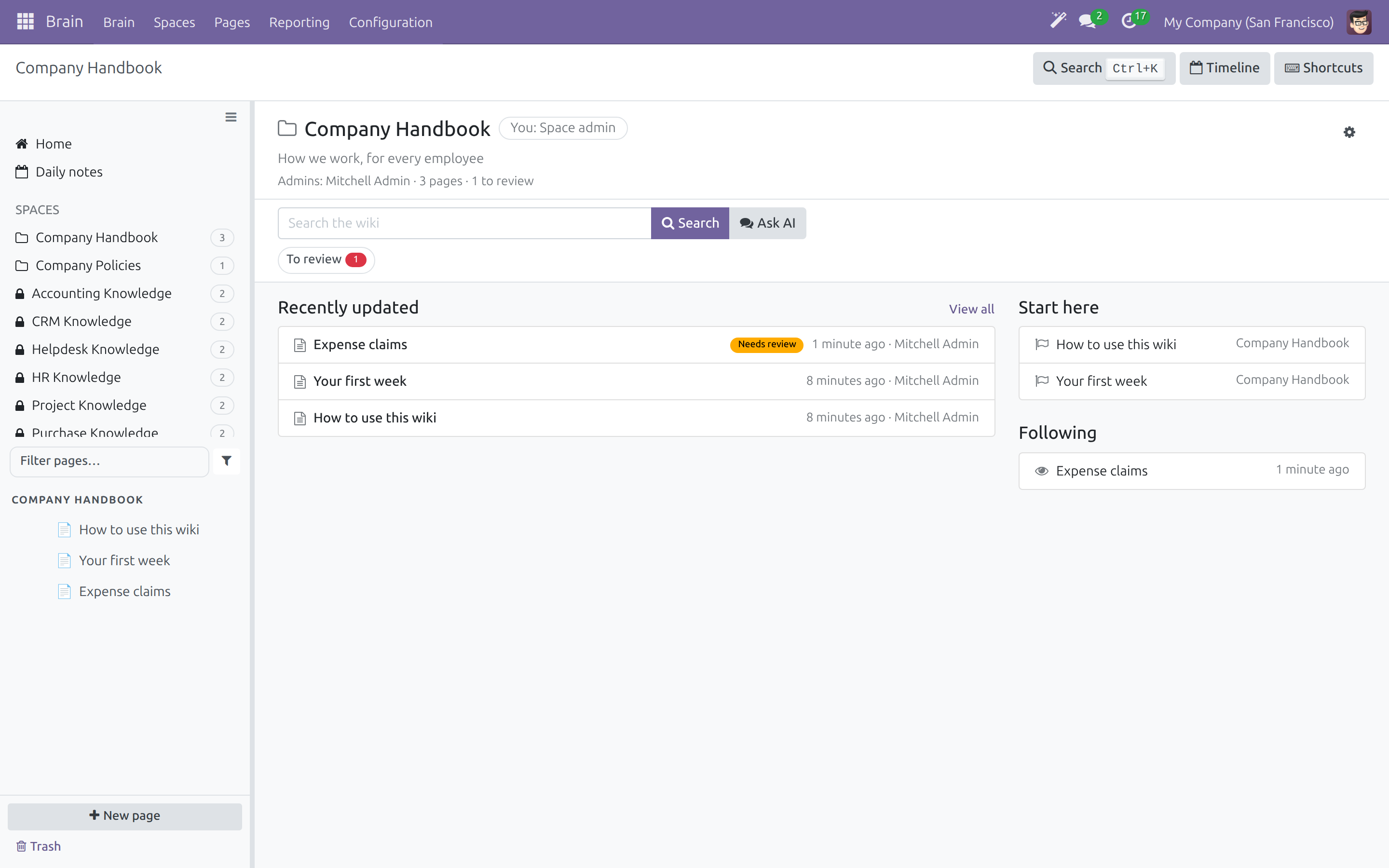This screenshot has height=868, width=1389.
Task: Focus the Search the wiki field
Action: click(x=464, y=223)
